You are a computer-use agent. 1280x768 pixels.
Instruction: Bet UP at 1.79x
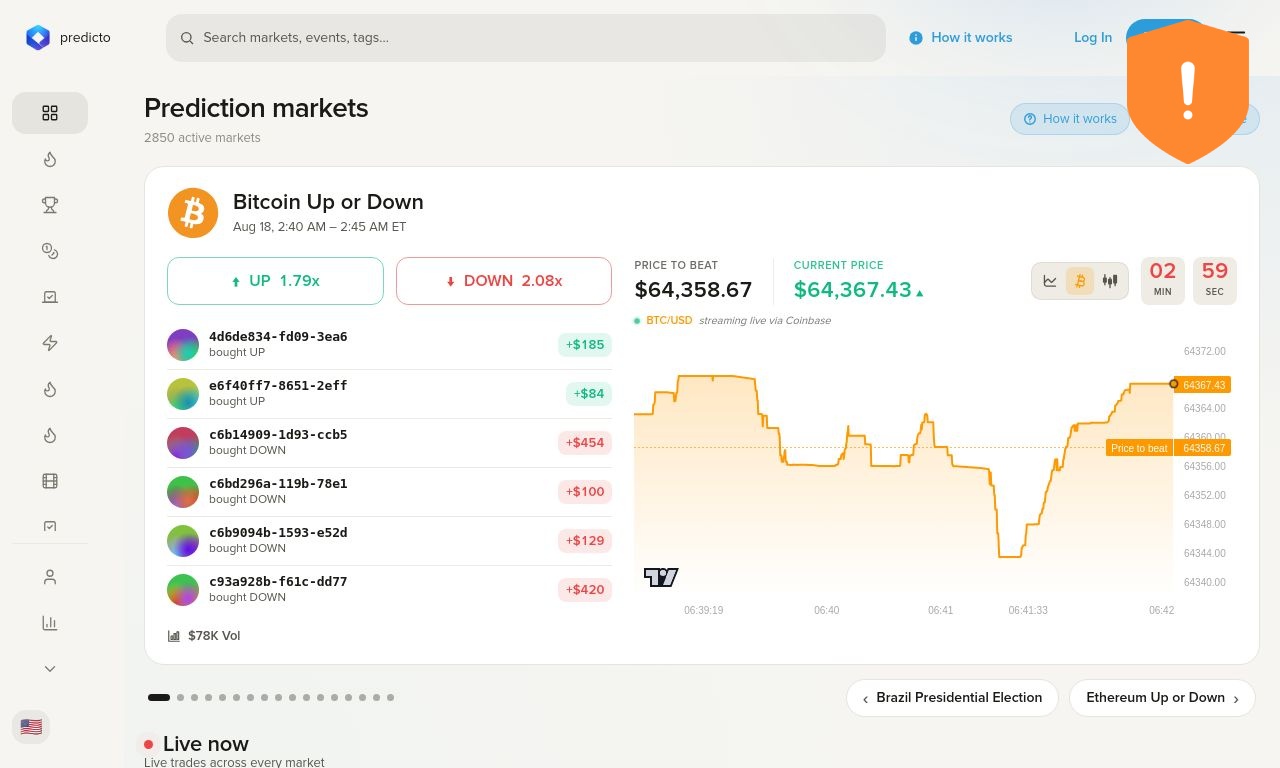(x=275, y=281)
